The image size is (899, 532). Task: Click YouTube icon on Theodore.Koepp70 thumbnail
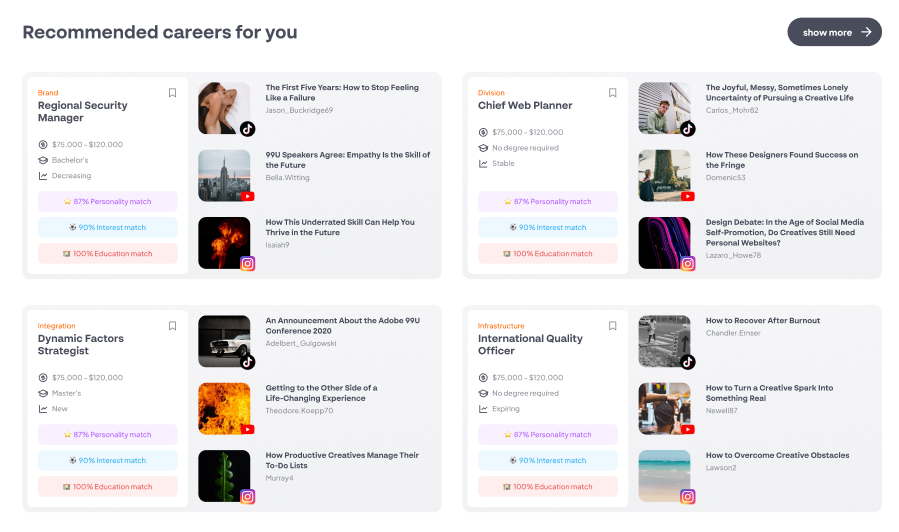[x=247, y=430]
